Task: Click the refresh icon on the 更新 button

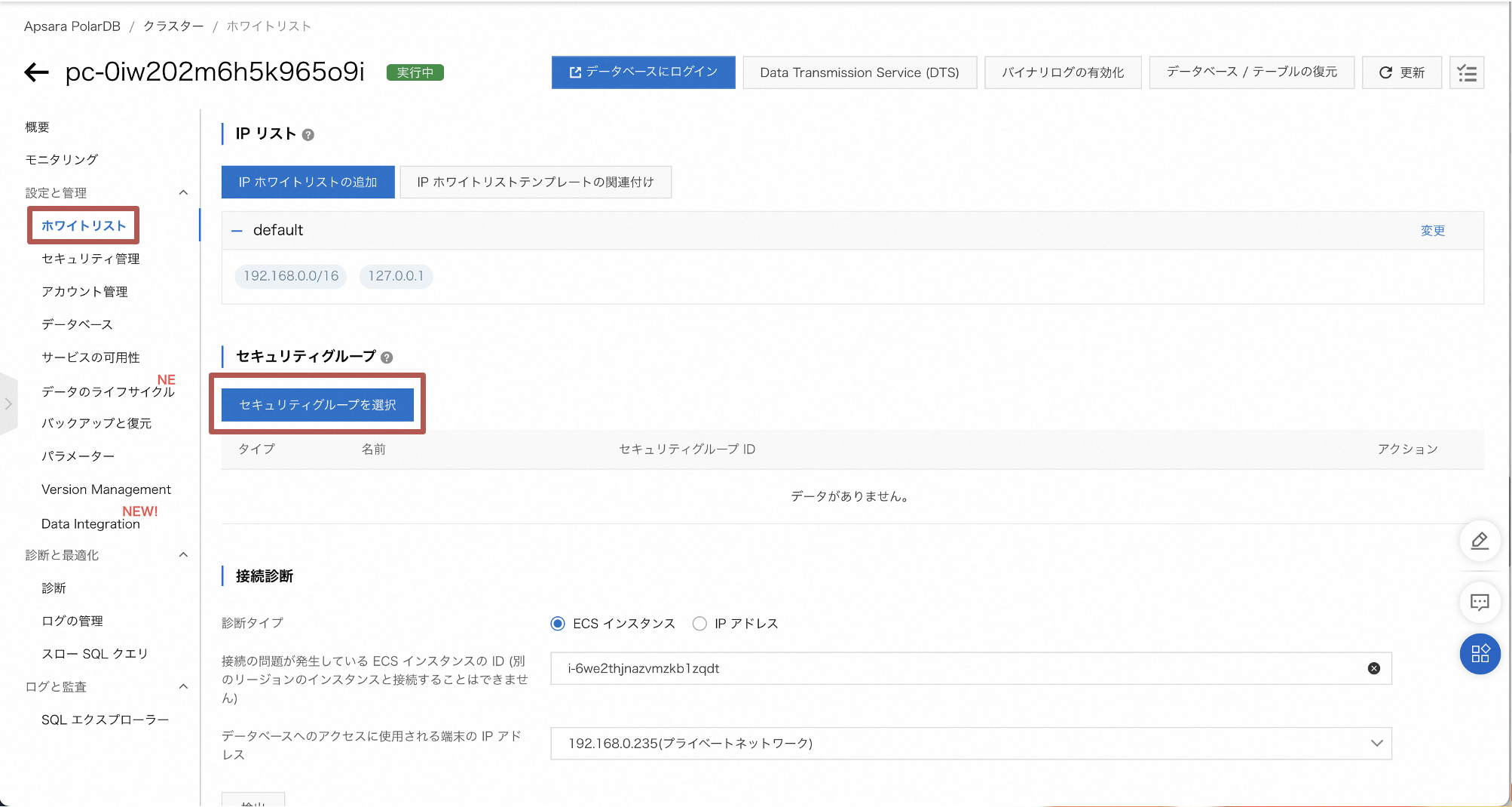Action: [x=1386, y=72]
